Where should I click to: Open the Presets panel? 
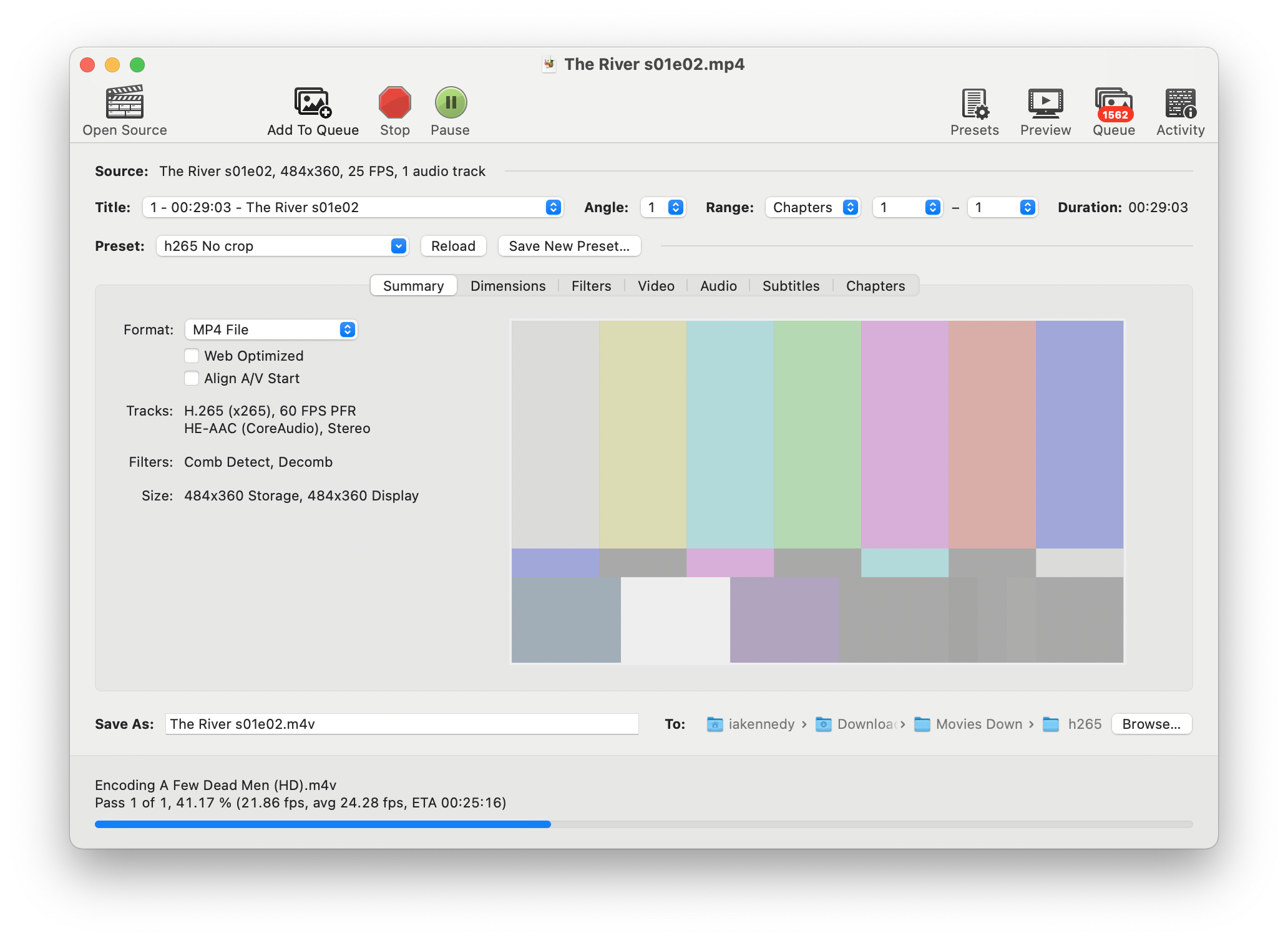[x=973, y=109]
